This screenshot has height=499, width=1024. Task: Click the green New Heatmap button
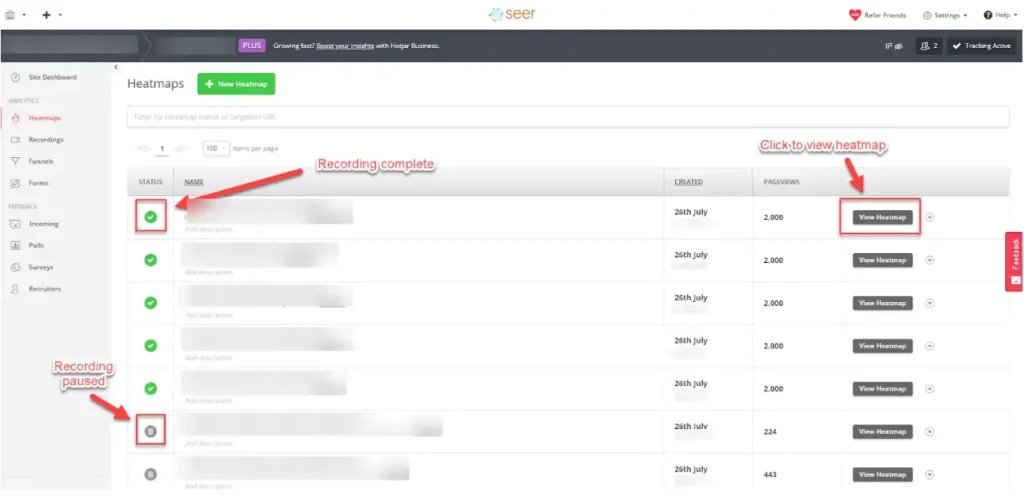point(236,84)
